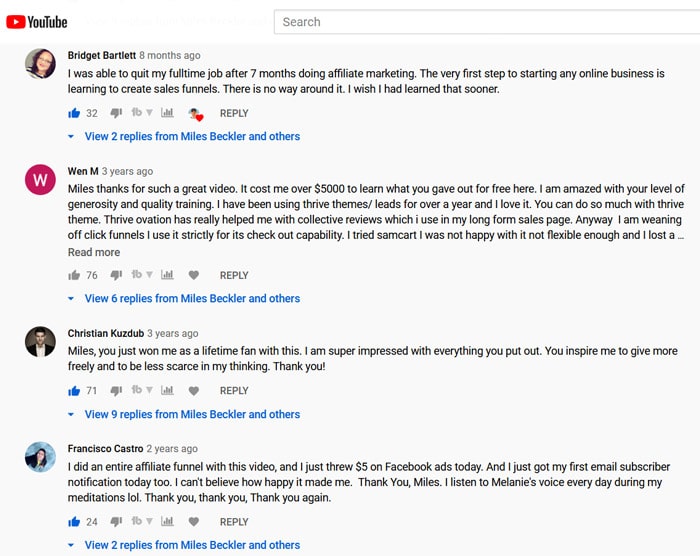Expand the 9 replies under Christian Kuzdub's comment

click(192, 414)
